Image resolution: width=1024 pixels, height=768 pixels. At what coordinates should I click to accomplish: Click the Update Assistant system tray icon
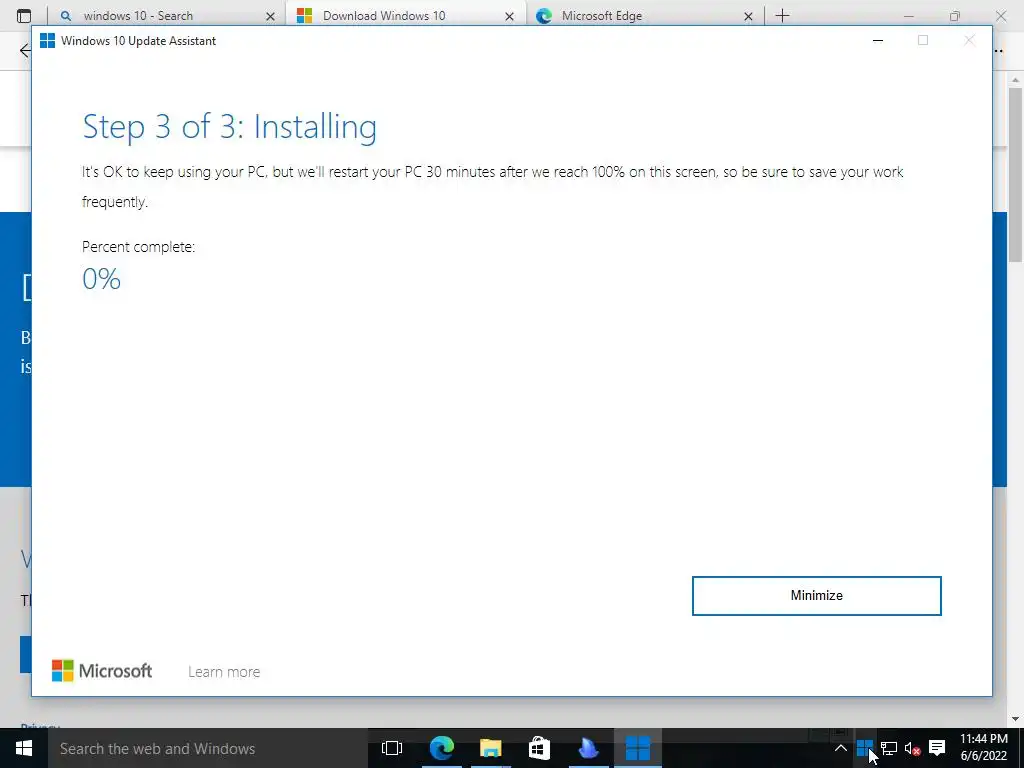pos(865,747)
